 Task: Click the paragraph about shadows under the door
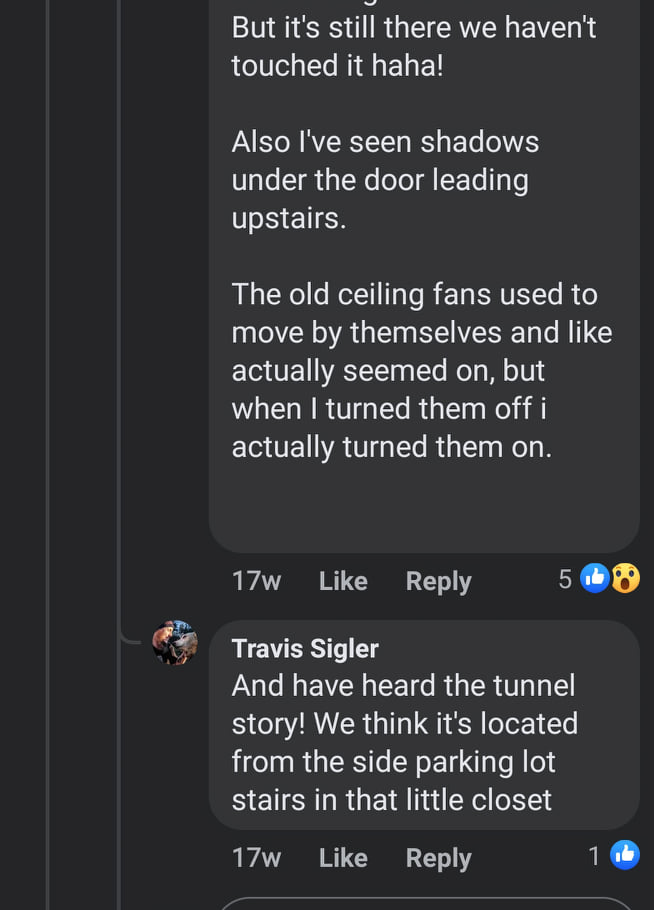point(385,180)
